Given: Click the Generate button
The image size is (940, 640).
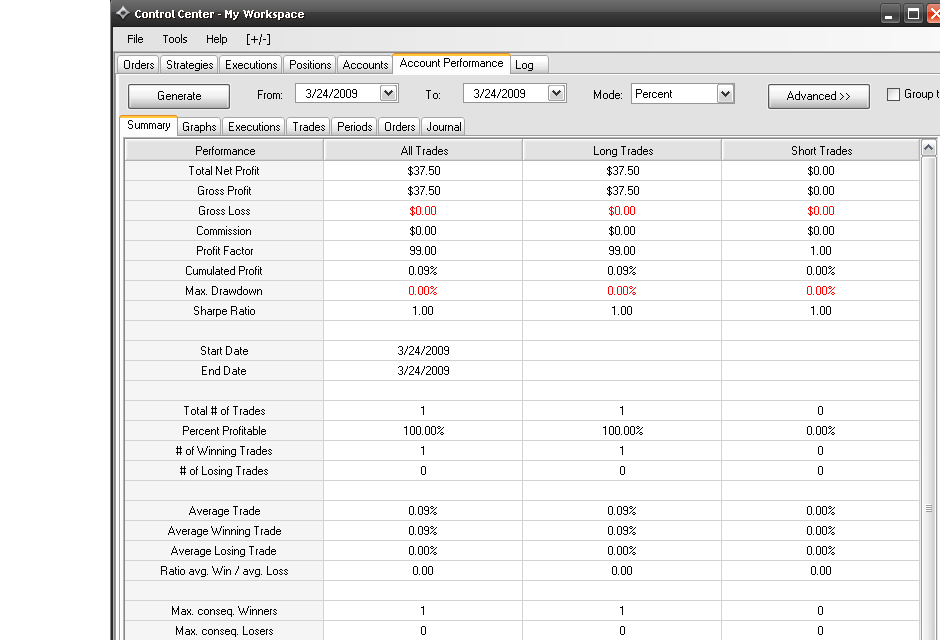Looking at the screenshot, I should click(x=179, y=96).
